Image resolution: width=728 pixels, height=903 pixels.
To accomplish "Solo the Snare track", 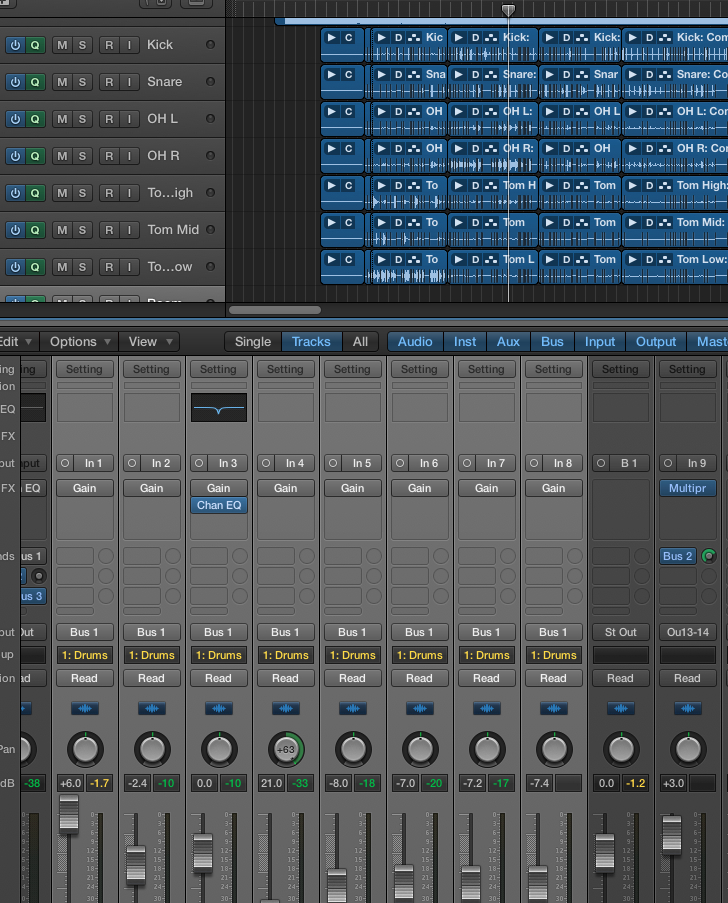I will (x=82, y=82).
